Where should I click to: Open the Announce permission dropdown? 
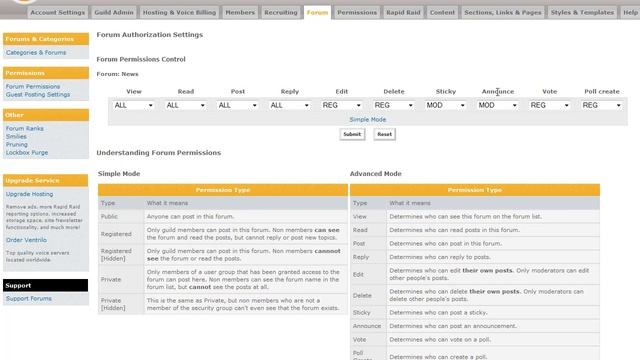click(x=498, y=105)
